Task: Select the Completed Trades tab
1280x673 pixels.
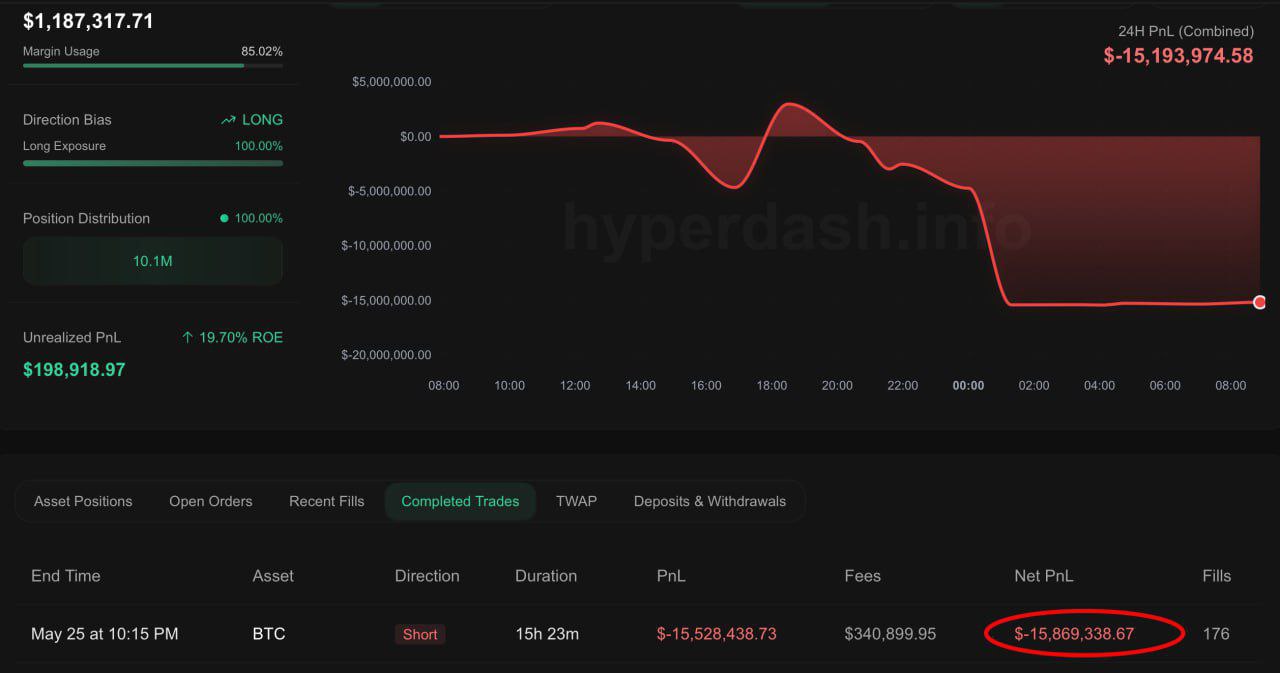Action: [x=460, y=501]
